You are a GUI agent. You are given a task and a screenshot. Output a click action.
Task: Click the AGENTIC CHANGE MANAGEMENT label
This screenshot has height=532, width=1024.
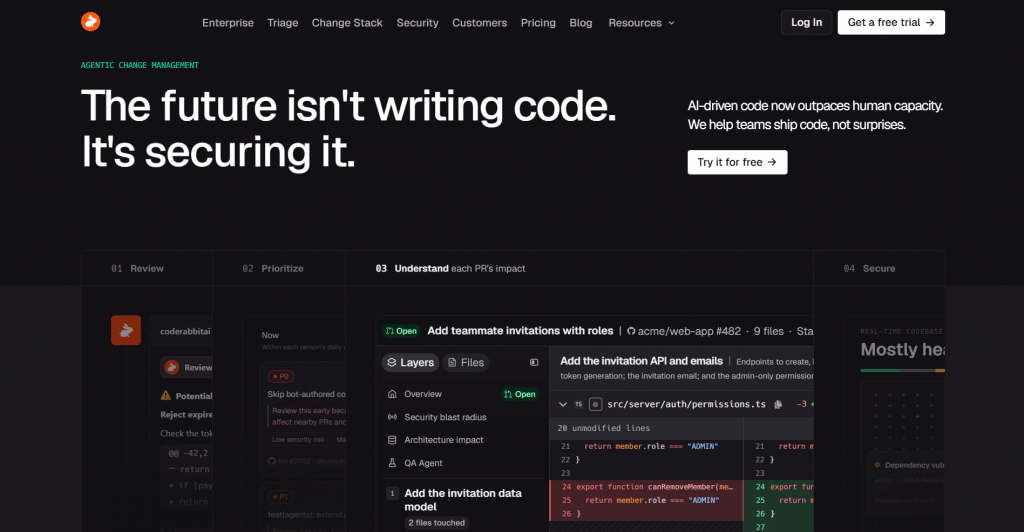pos(140,65)
